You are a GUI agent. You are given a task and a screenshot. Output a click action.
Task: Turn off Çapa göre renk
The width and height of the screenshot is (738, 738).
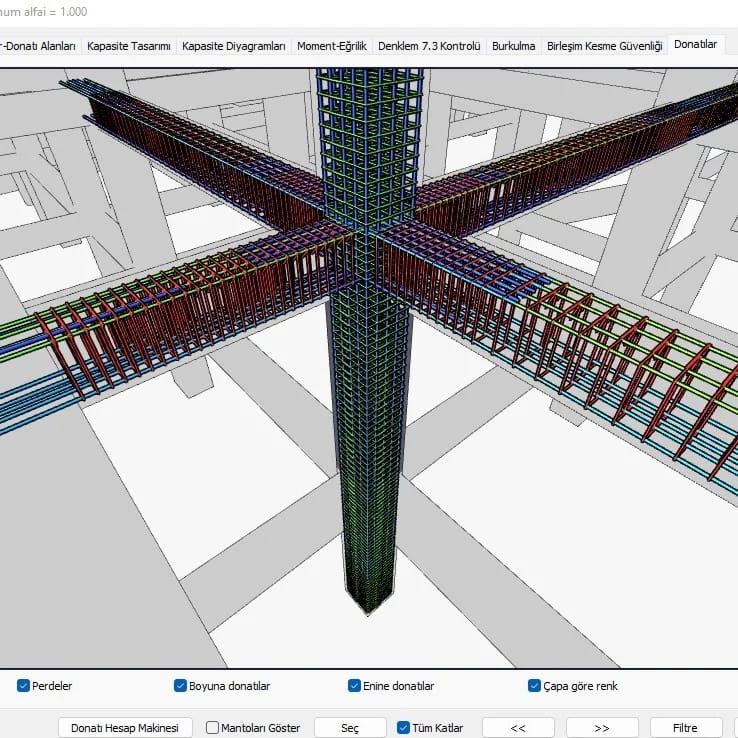point(535,686)
